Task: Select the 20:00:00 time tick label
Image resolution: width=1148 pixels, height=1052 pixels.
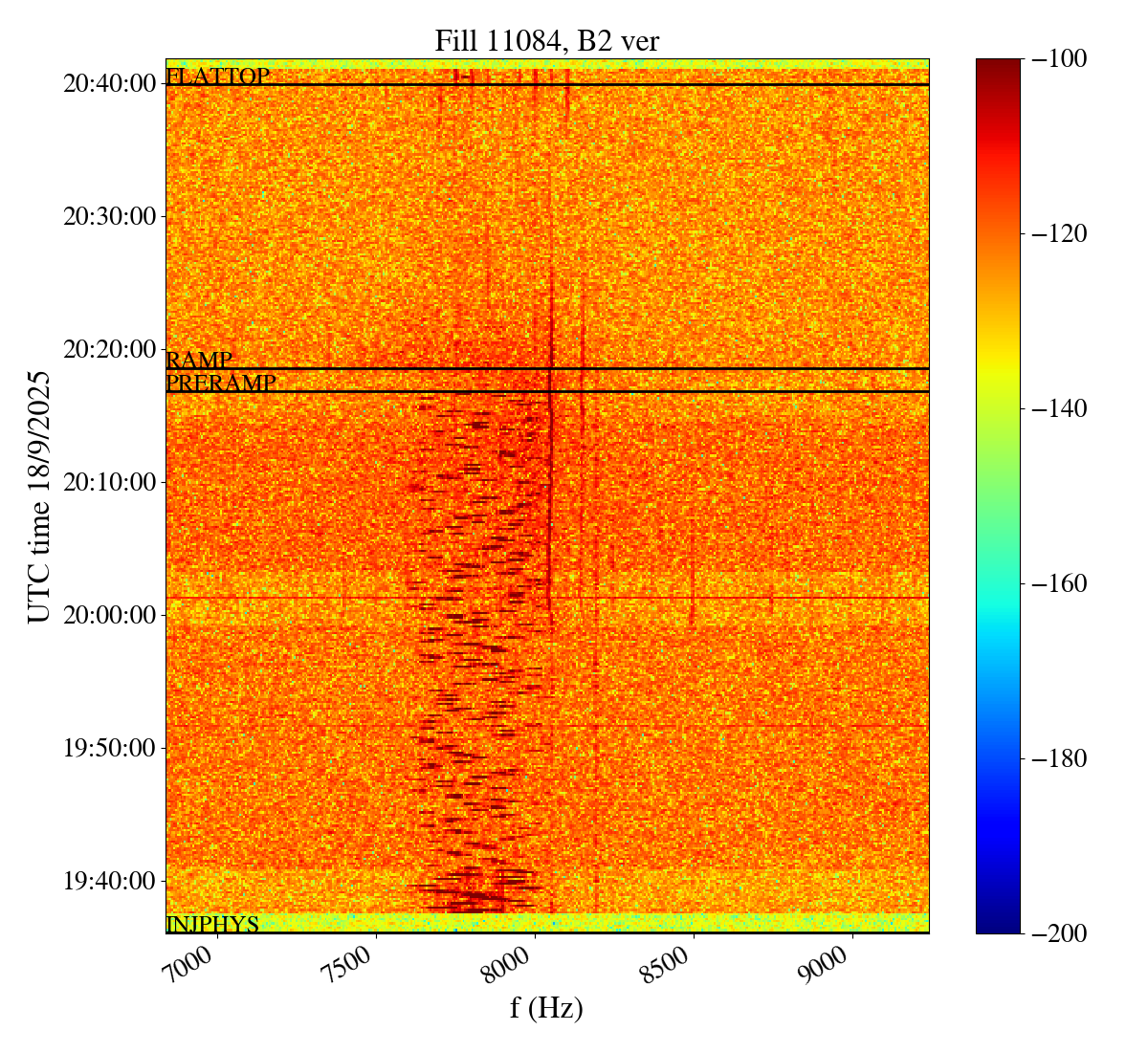Action: coord(109,615)
